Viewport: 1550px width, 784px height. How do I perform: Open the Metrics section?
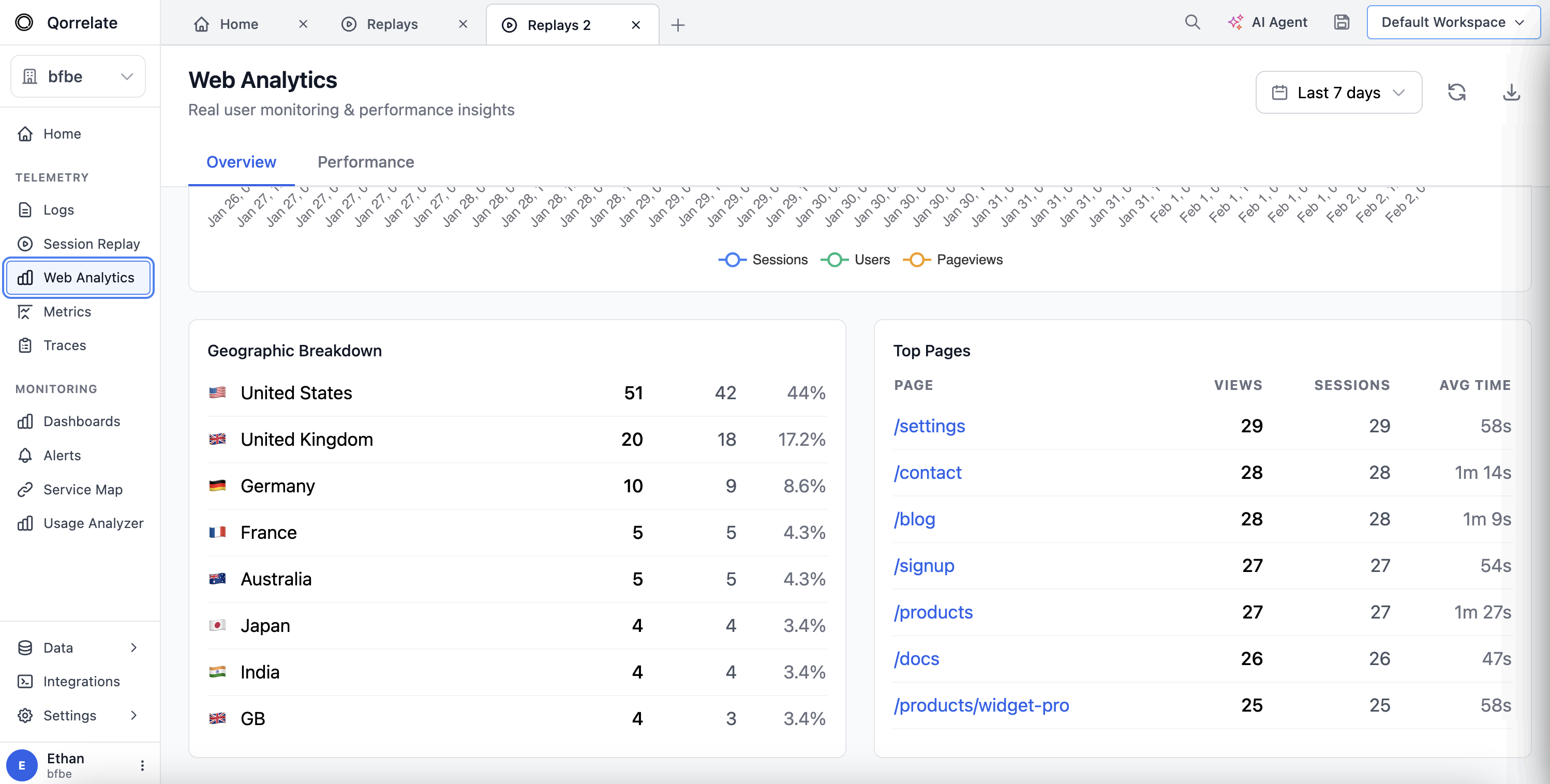pyautogui.click(x=68, y=312)
